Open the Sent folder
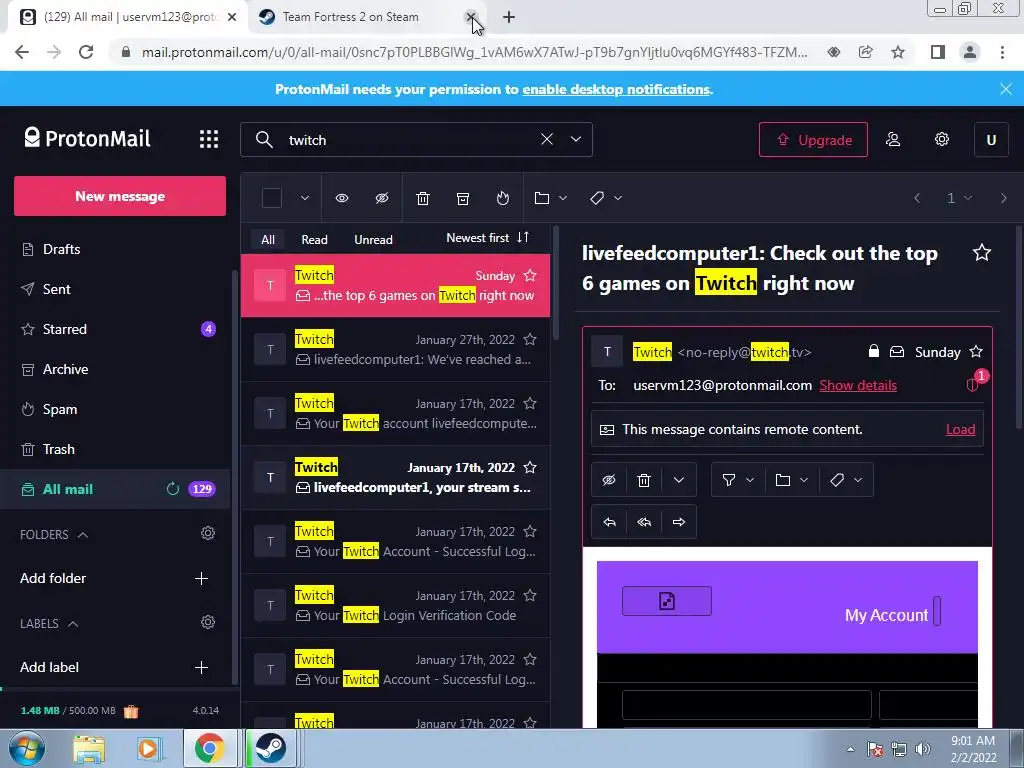Screen dimensions: 1024x768 [115, 289]
